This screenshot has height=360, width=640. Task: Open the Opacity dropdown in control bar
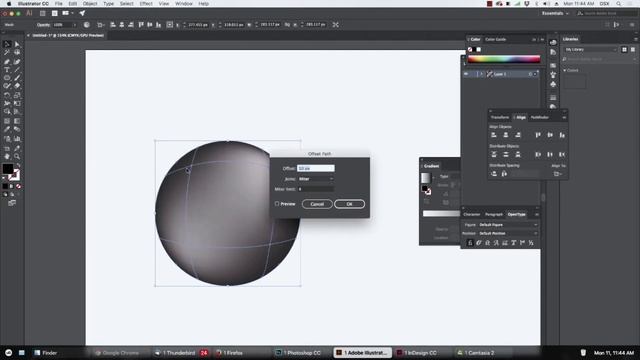click(74, 24)
